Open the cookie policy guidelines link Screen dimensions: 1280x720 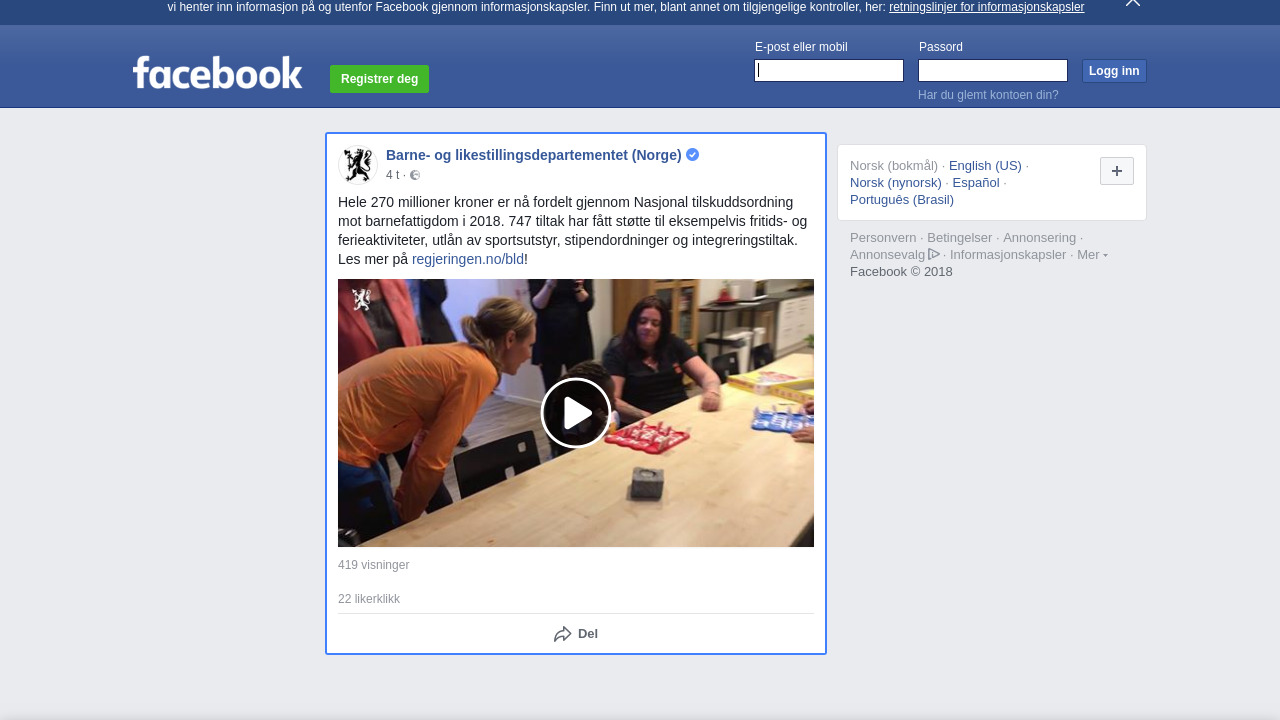click(986, 7)
